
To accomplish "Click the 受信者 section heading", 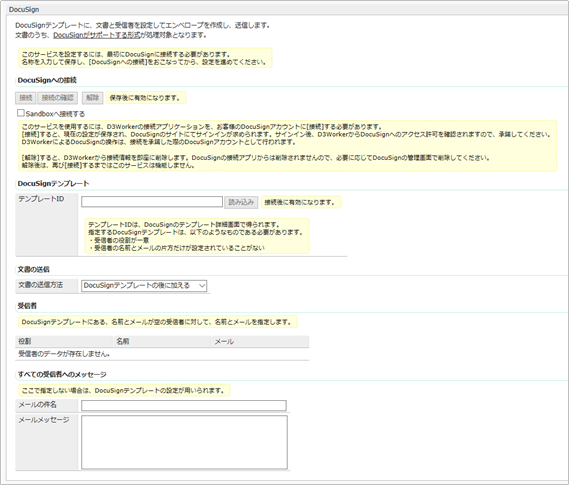I will (27, 306).
